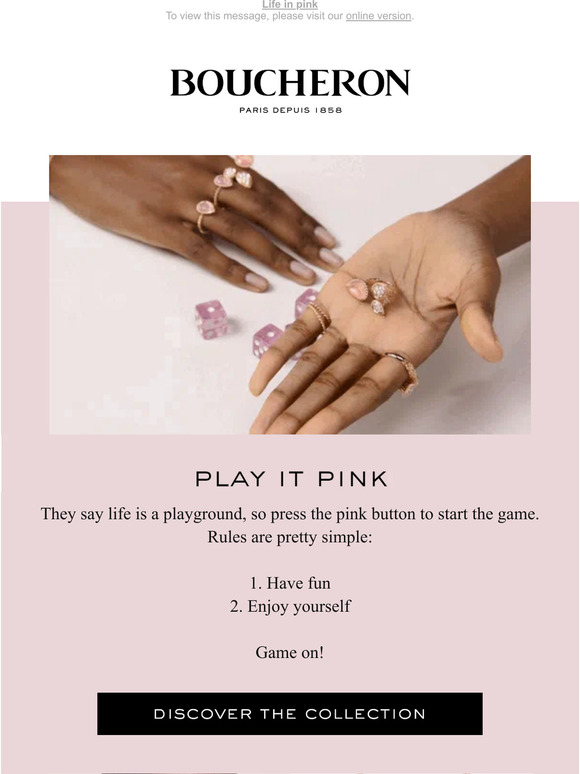Click the DISCOVER THE COLLECTION button

290,713
